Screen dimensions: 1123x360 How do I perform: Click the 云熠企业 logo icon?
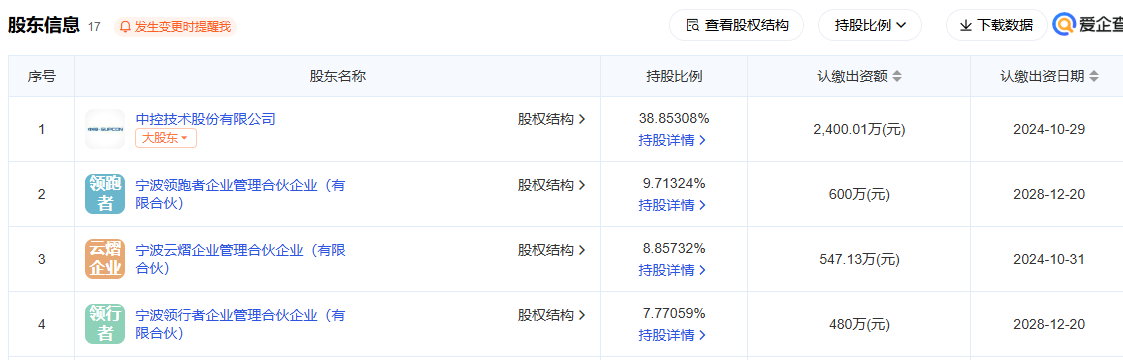105,259
